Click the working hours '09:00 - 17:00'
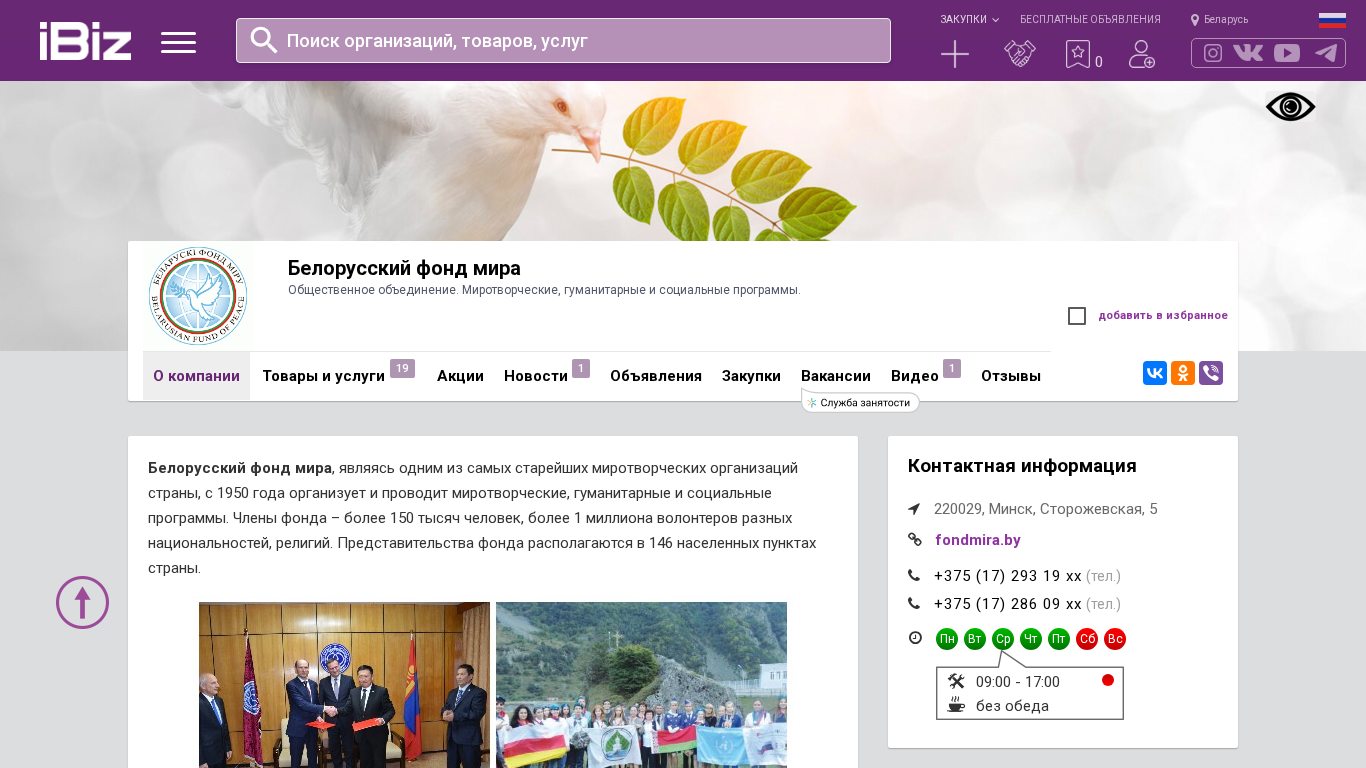Image resolution: width=1366 pixels, height=768 pixels. pyautogui.click(x=1018, y=682)
